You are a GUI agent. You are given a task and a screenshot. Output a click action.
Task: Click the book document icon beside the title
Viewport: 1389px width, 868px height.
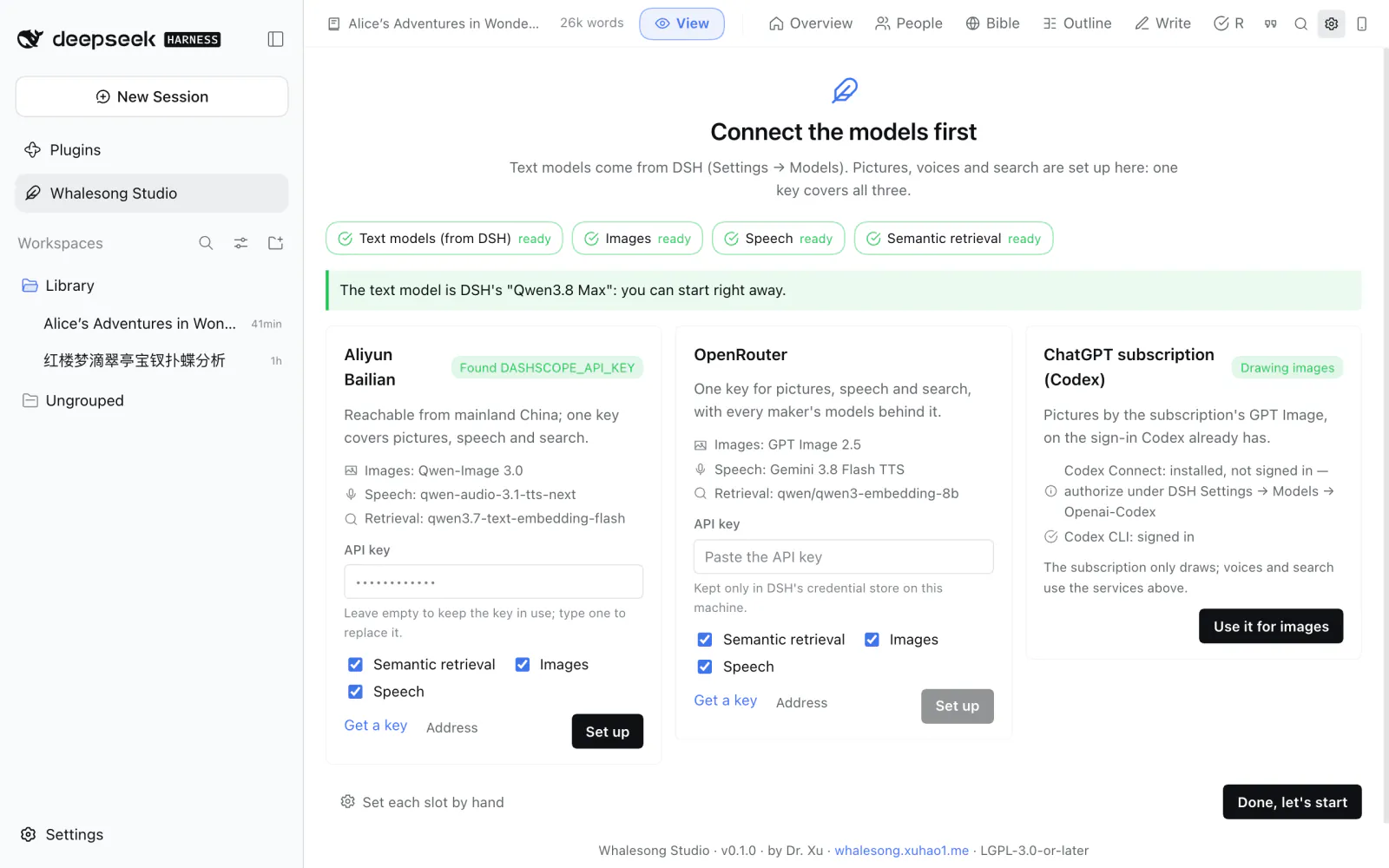click(334, 23)
